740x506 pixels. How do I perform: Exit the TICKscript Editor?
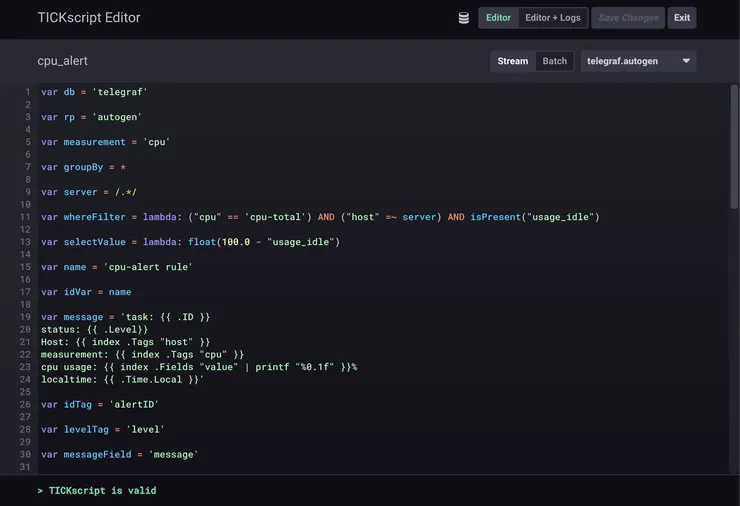(681, 18)
